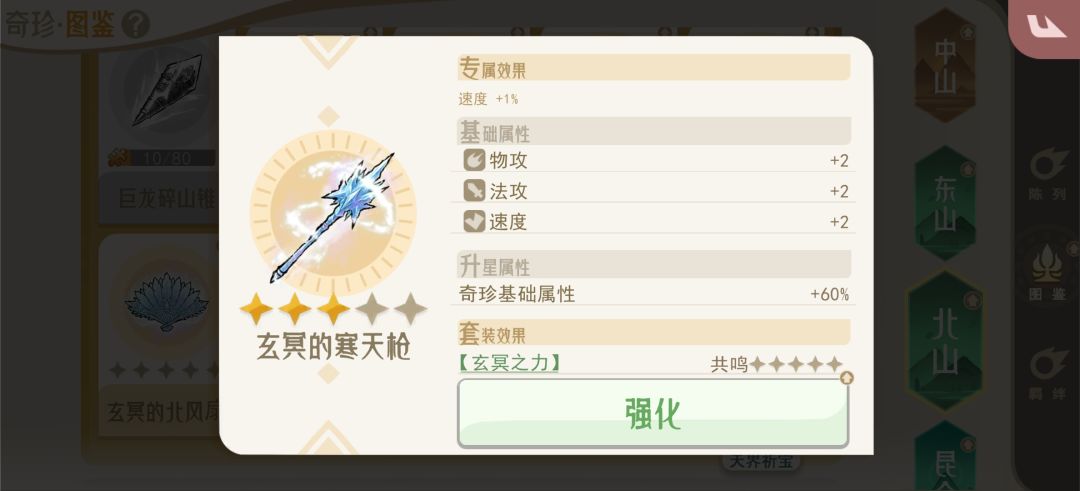Click the 【玄冥之力】 set effect link

[509, 364]
